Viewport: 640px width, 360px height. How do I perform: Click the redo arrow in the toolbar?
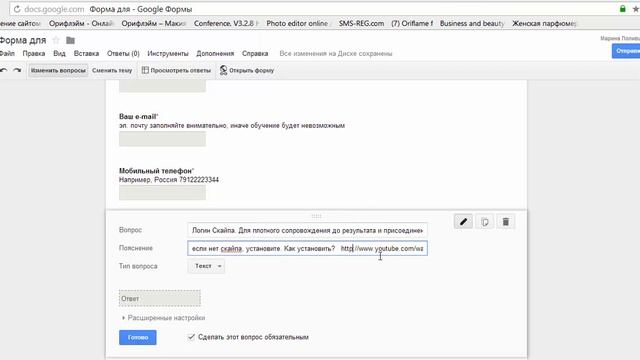[x=17, y=71]
